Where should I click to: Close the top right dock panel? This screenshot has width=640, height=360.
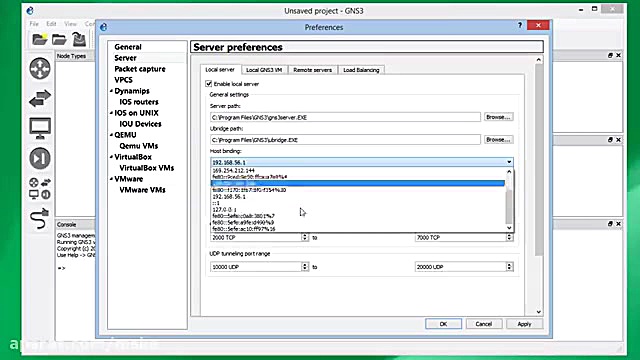coord(618,55)
